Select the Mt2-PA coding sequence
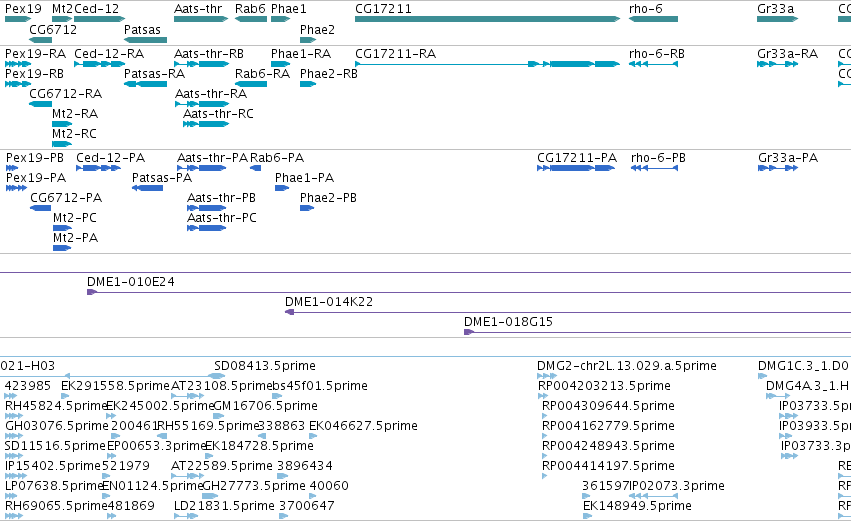 coord(62,248)
